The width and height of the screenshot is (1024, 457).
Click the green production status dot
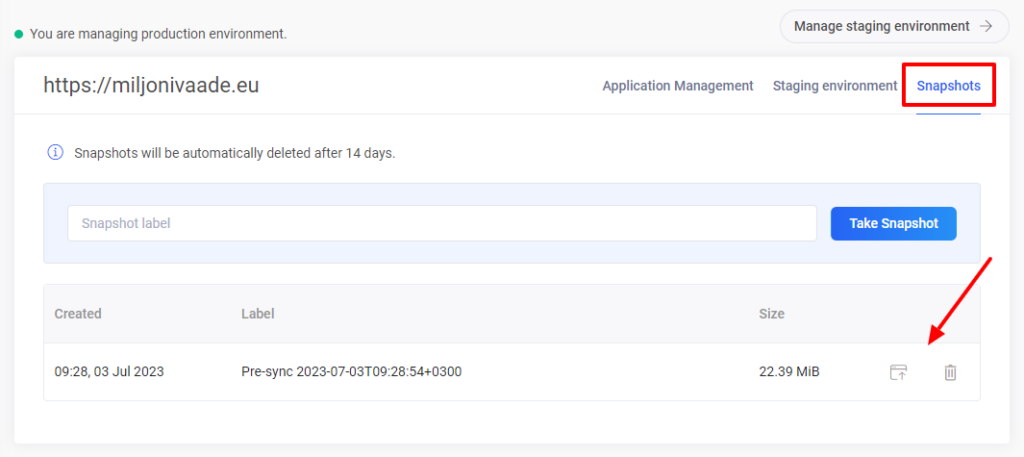click(x=19, y=34)
